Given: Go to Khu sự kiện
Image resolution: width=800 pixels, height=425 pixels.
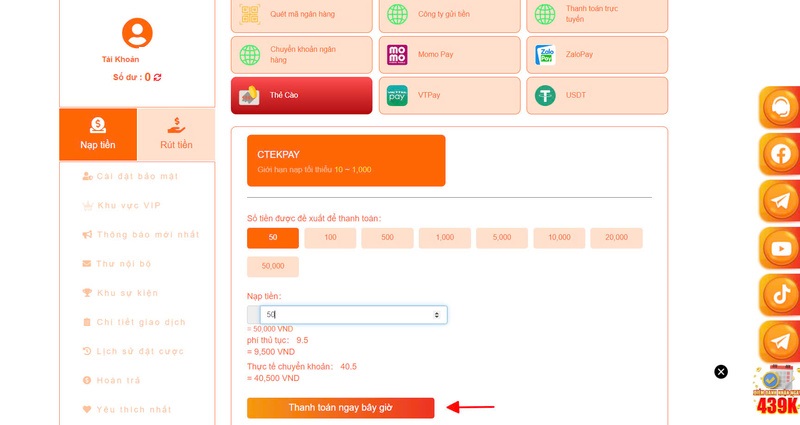Looking at the screenshot, I should click(120, 292).
